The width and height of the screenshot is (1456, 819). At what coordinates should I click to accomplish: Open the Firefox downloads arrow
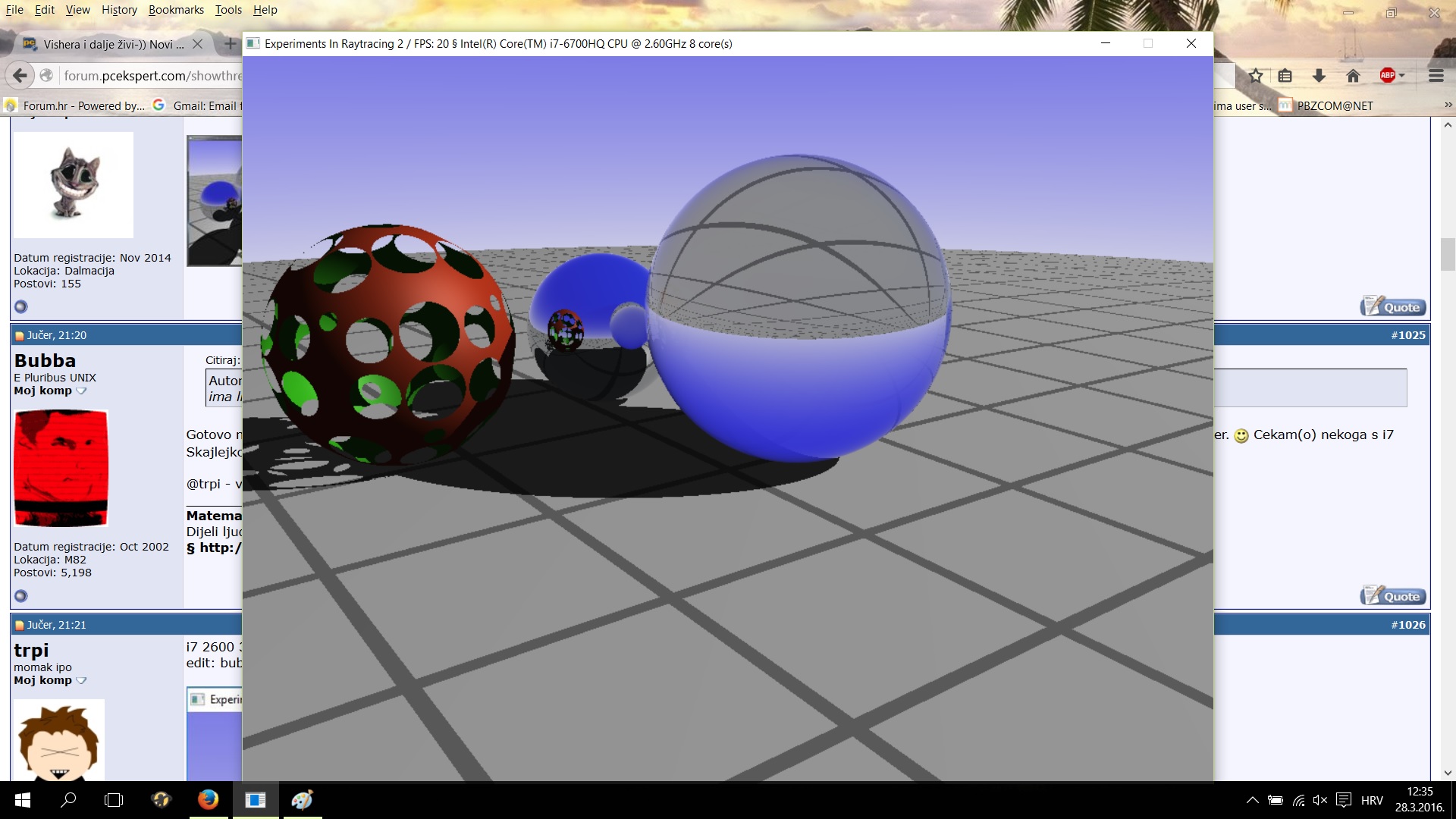pos(1319,76)
